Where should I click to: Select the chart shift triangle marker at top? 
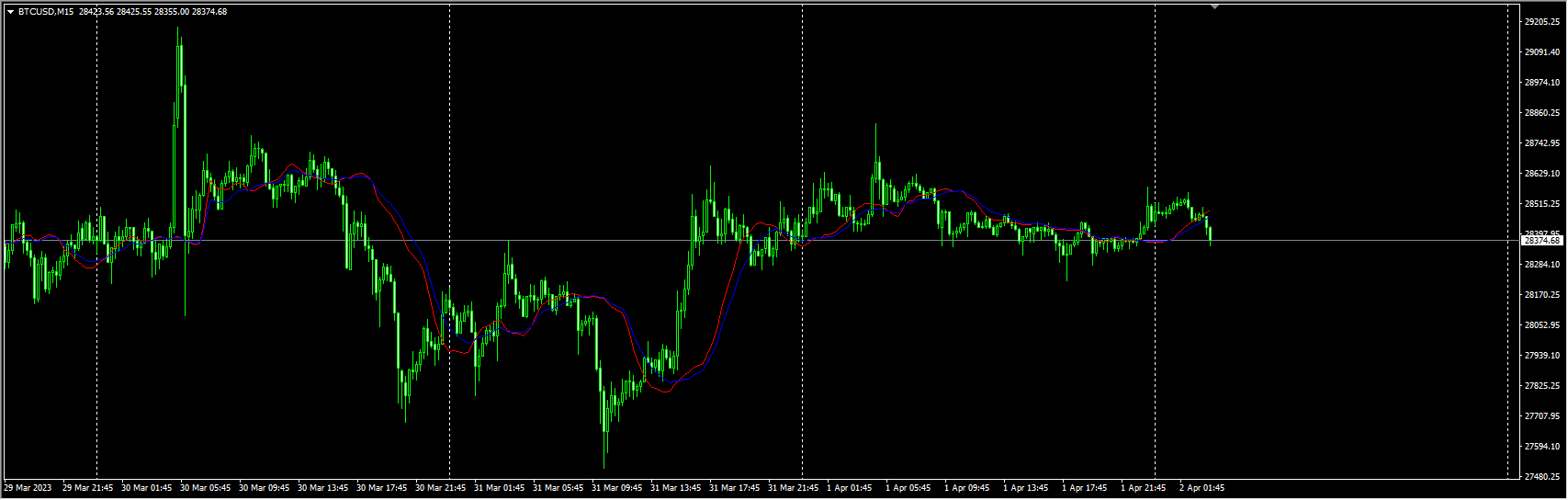tap(1215, 6)
